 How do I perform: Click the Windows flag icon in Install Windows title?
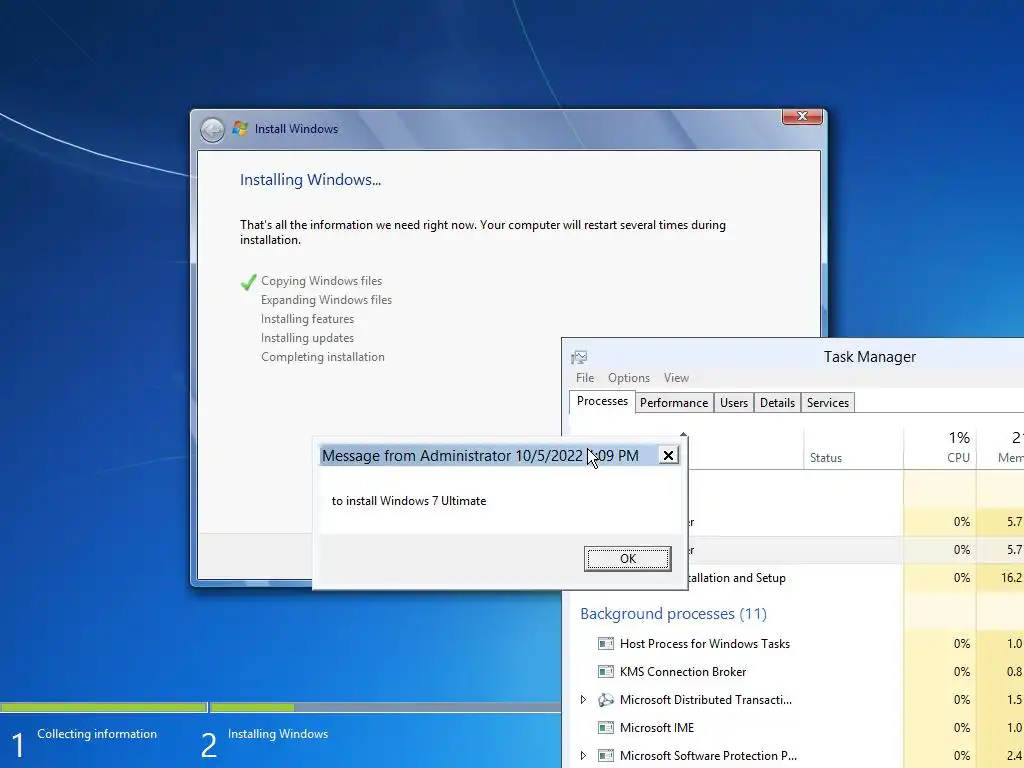pyautogui.click(x=240, y=129)
